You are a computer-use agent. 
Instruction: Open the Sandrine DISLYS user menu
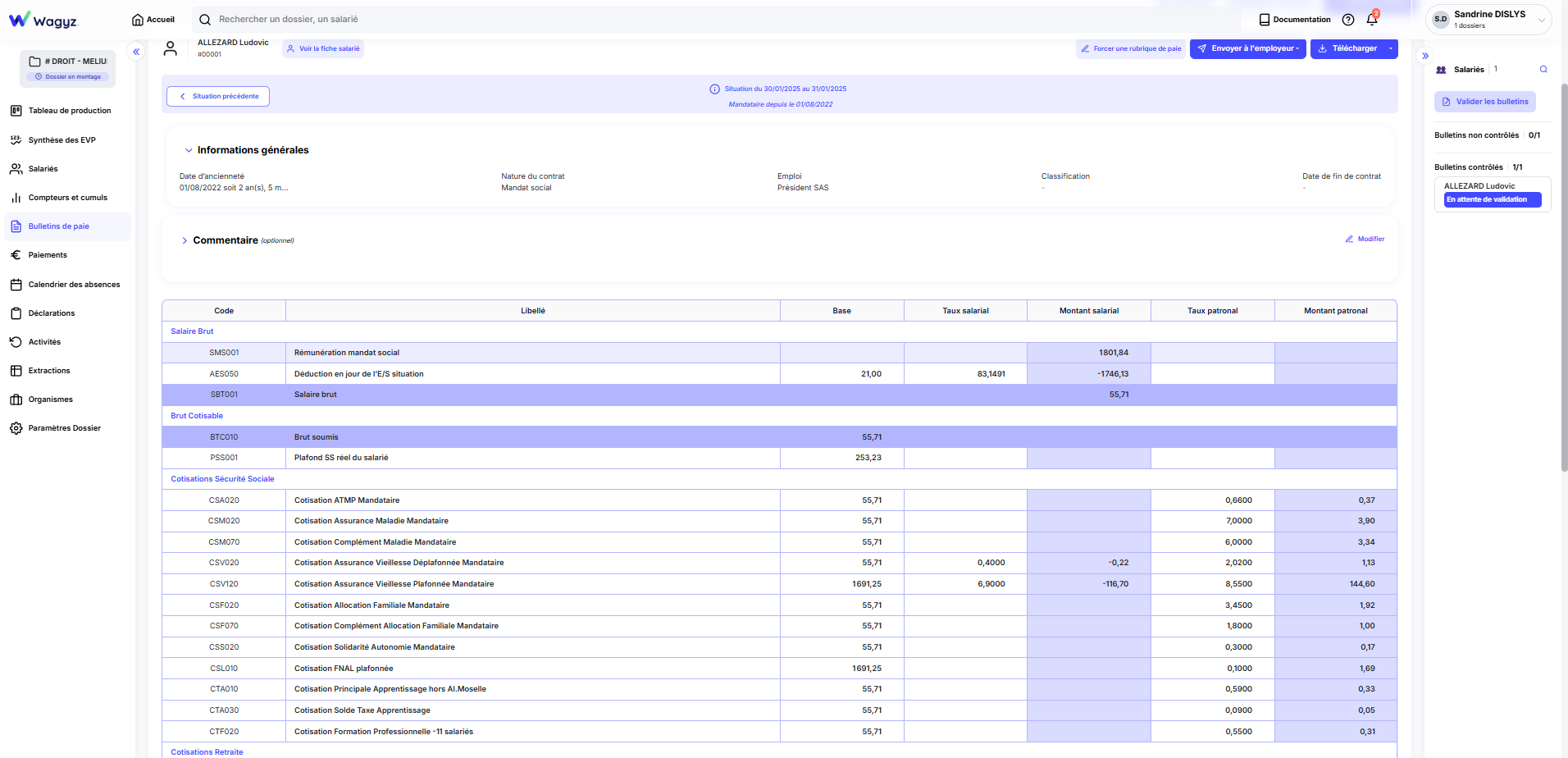pos(1488,20)
